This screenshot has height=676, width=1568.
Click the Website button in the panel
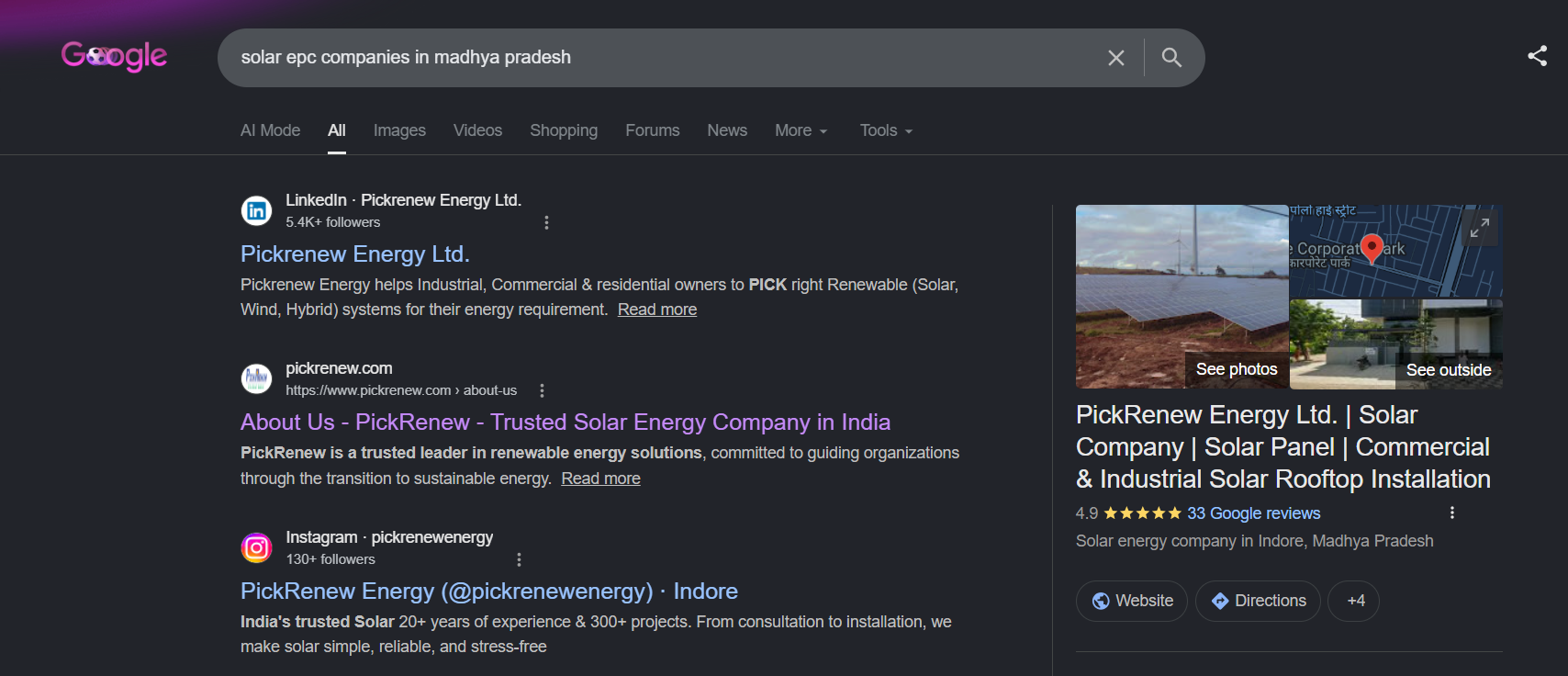(x=1132, y=601)
